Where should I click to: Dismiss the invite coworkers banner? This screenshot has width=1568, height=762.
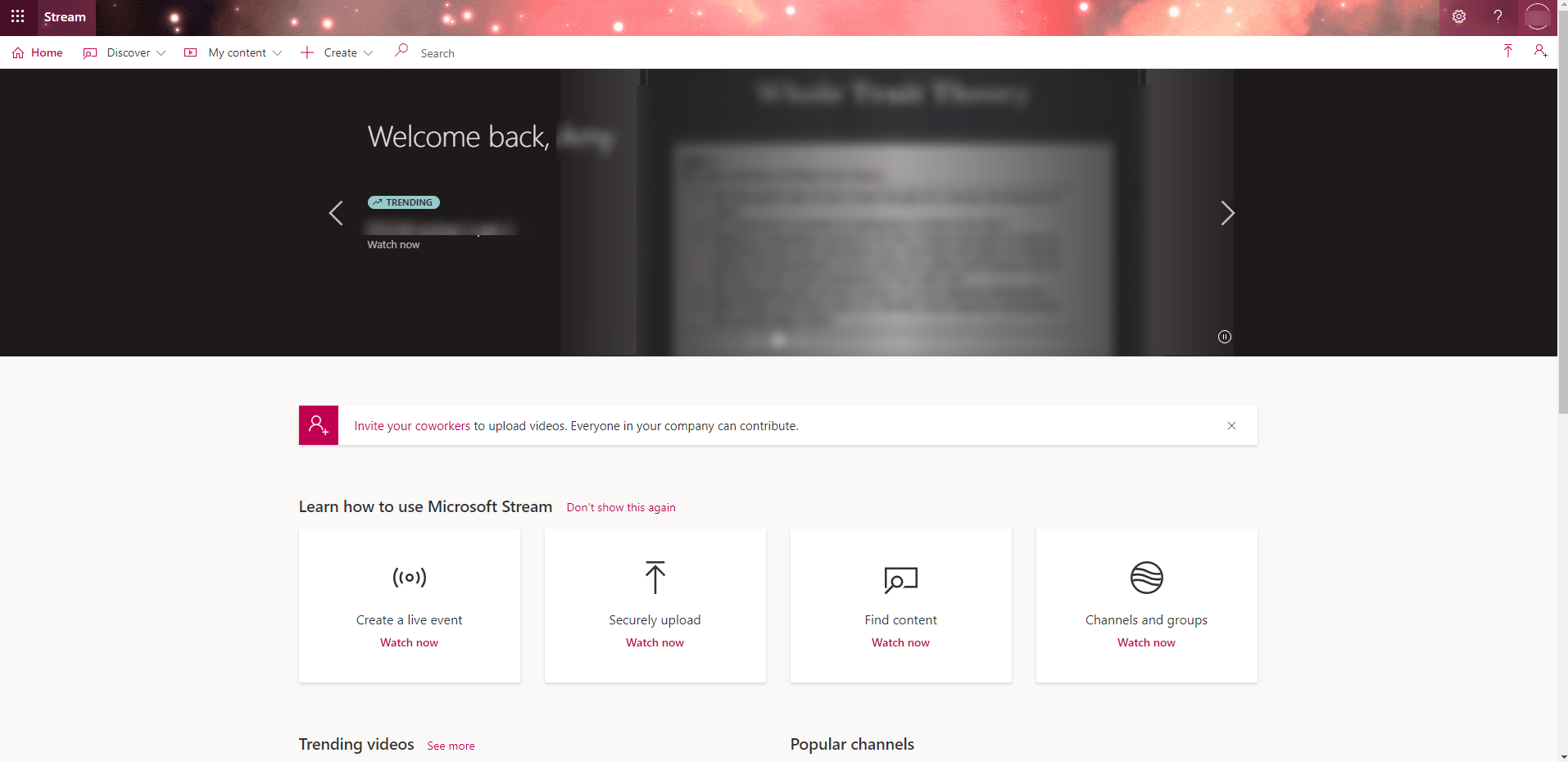(1231, 425)
